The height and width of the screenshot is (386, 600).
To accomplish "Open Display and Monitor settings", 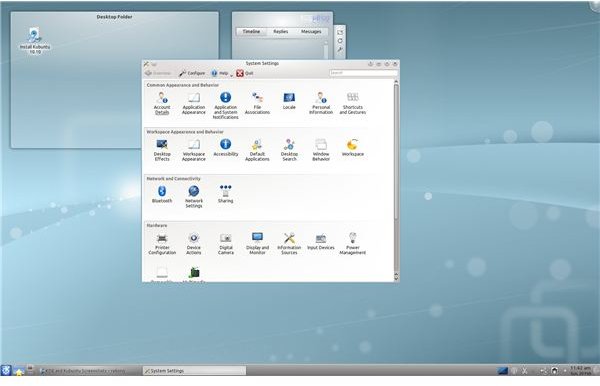I will [x=257, y=243].
